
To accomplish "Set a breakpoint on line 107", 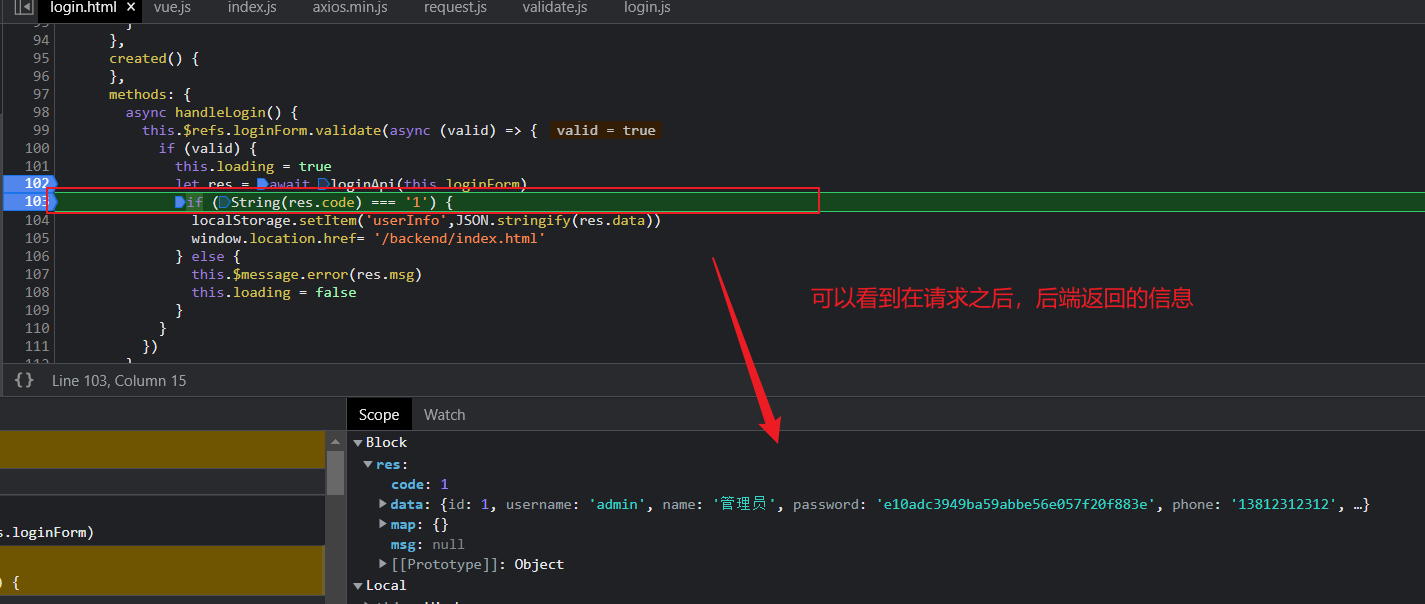I will (x=36, y=274).
